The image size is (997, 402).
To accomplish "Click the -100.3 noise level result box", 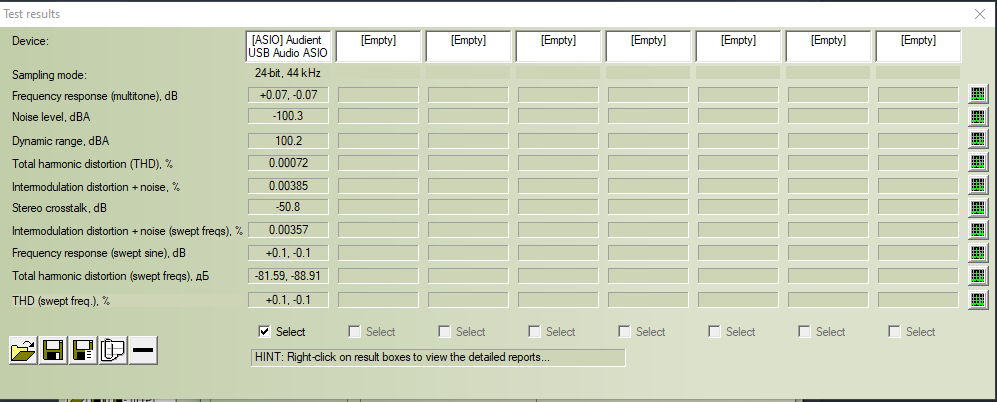I will (x=289, y=116).
